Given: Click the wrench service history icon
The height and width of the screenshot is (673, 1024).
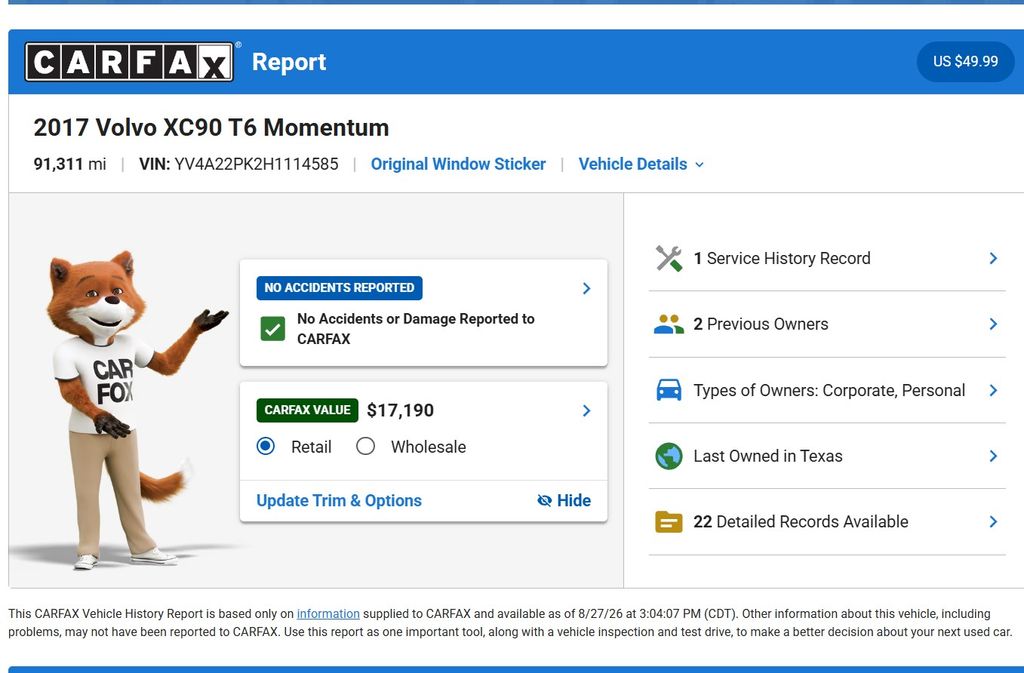Looking at the screenshot, I should tap(669, 258).
